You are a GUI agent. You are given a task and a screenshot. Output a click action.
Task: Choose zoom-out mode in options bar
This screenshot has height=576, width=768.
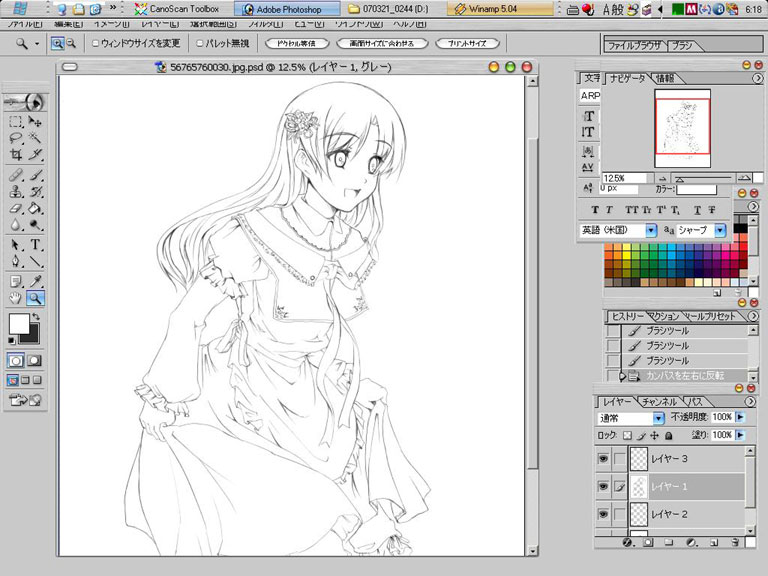[72, 44]
